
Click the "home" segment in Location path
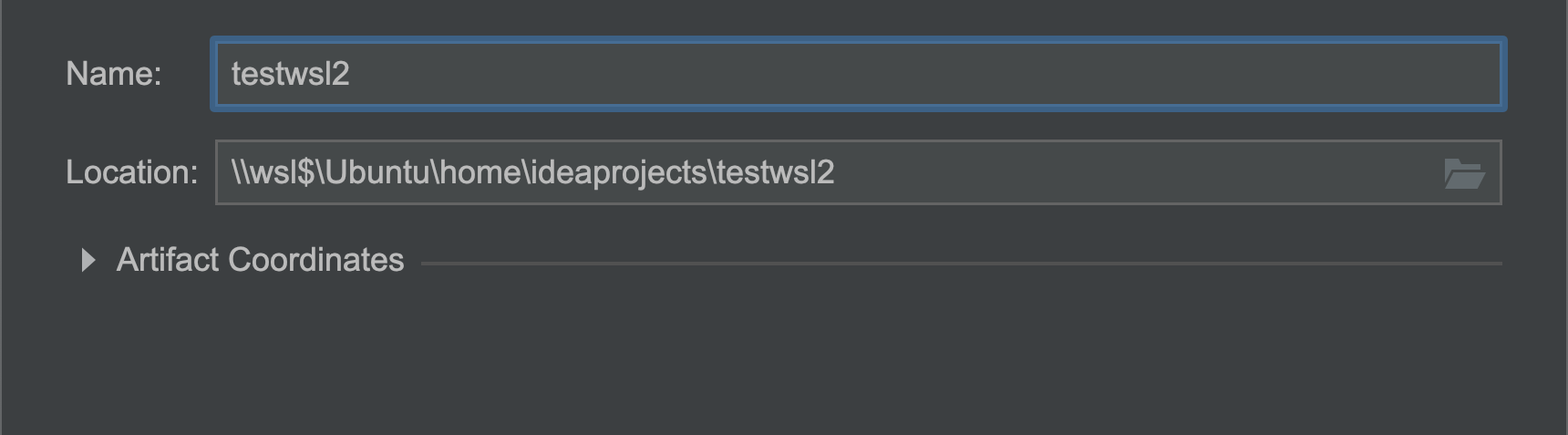coord(480,172)
